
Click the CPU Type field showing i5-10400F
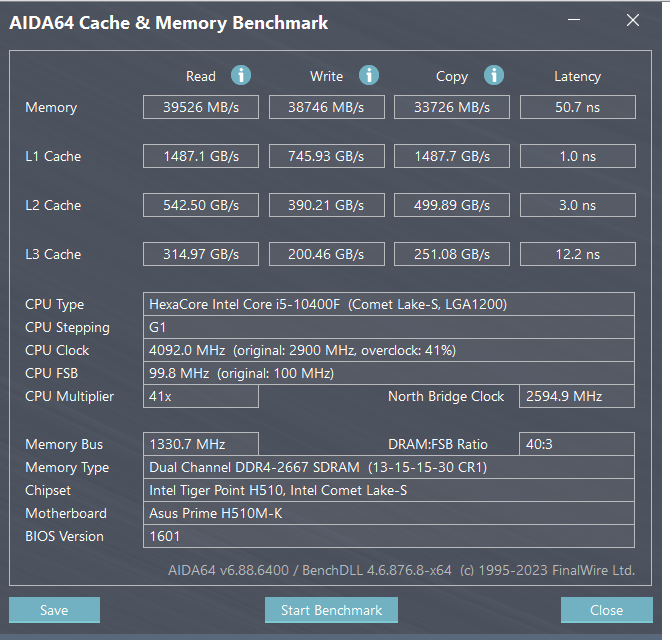pyautogui.click(x=389, y=304)
